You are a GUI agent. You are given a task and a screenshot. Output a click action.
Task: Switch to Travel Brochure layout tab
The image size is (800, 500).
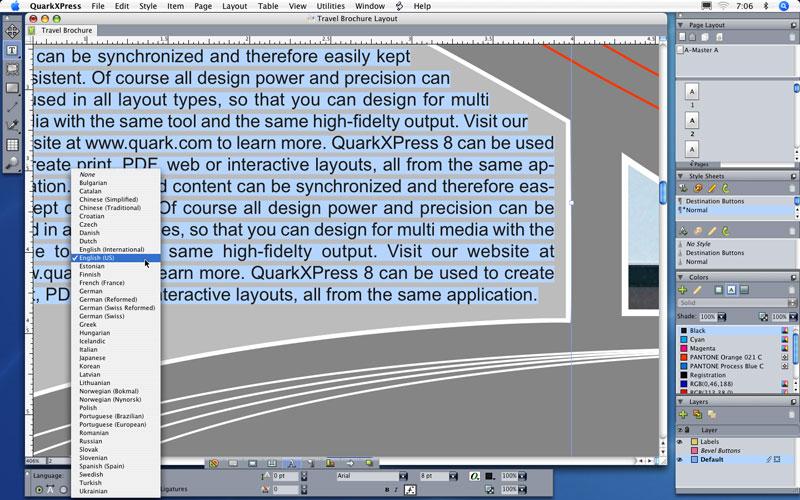tap(66, 30)
